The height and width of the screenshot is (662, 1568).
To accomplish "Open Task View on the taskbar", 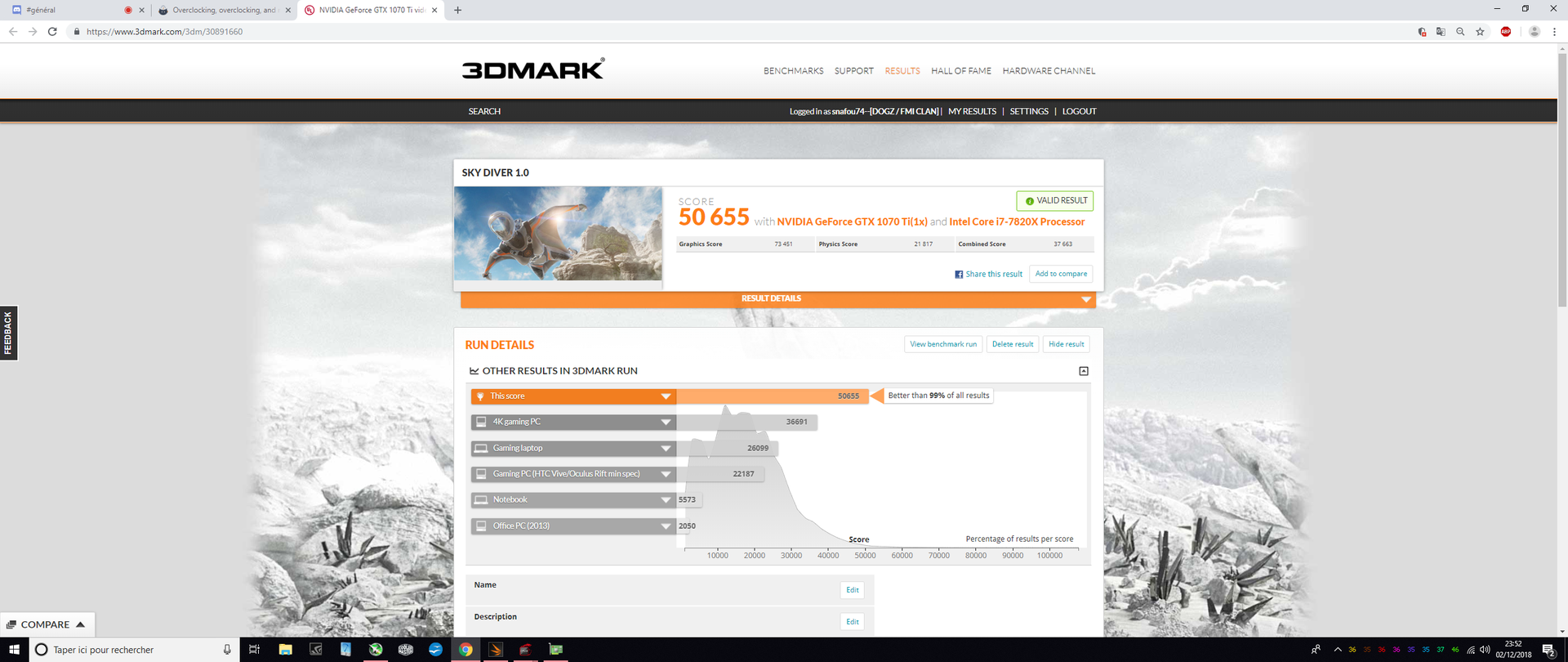I will (x=254, y=650).
